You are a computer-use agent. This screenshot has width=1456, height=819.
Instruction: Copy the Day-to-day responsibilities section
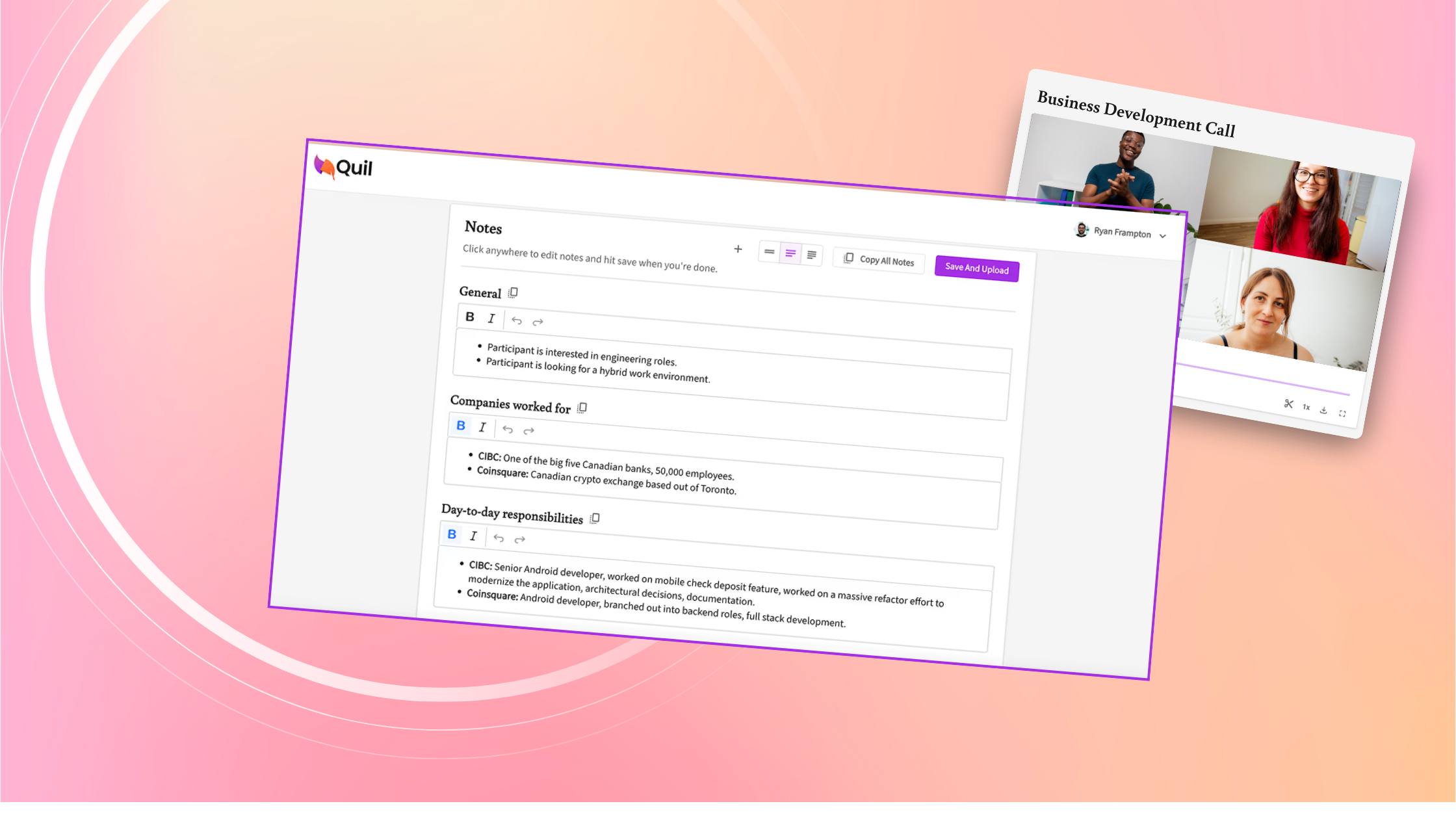[x=595, y=518]
